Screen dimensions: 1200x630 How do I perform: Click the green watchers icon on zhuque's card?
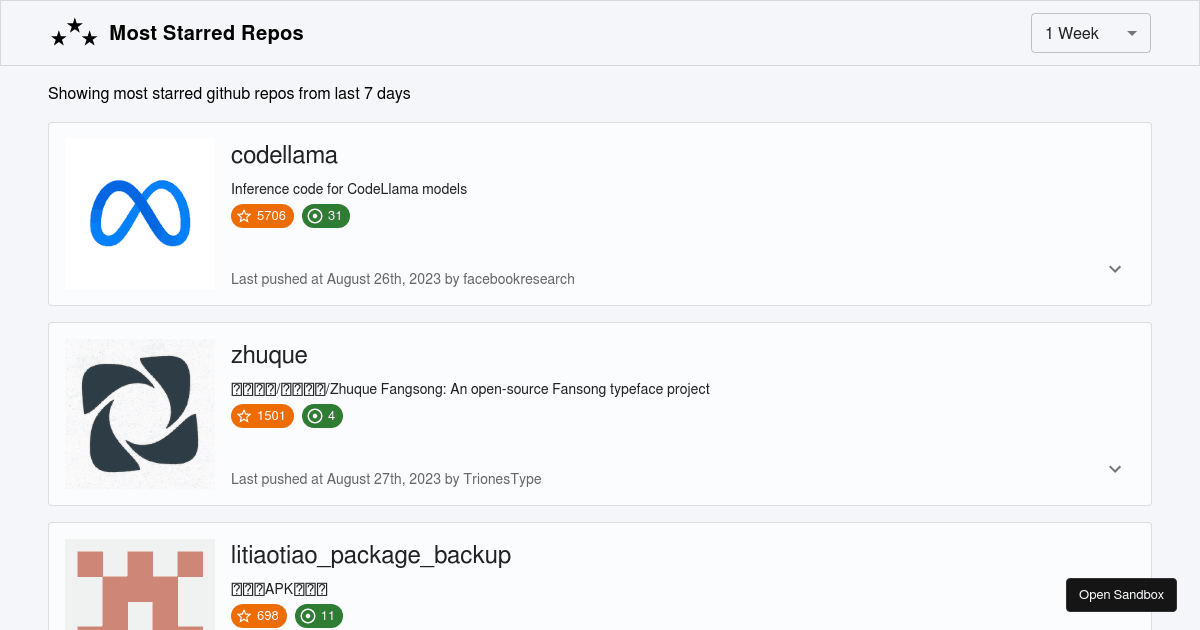[x=315, y=416]
